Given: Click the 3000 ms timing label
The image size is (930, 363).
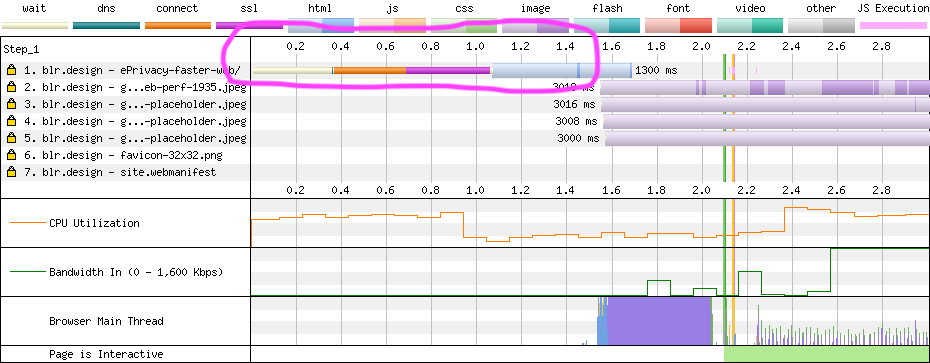Looking at the screenshot, I should [578, 139].
